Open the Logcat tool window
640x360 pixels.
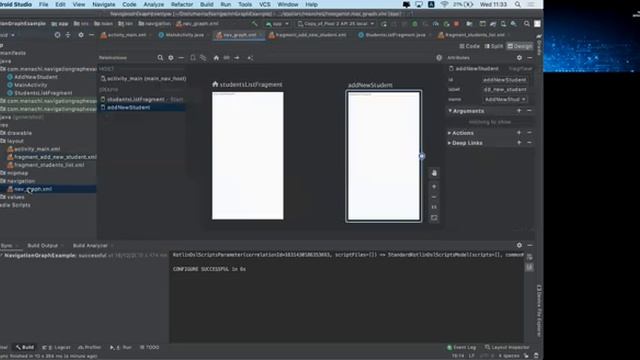pyautogui.click(x=57, y=347)
